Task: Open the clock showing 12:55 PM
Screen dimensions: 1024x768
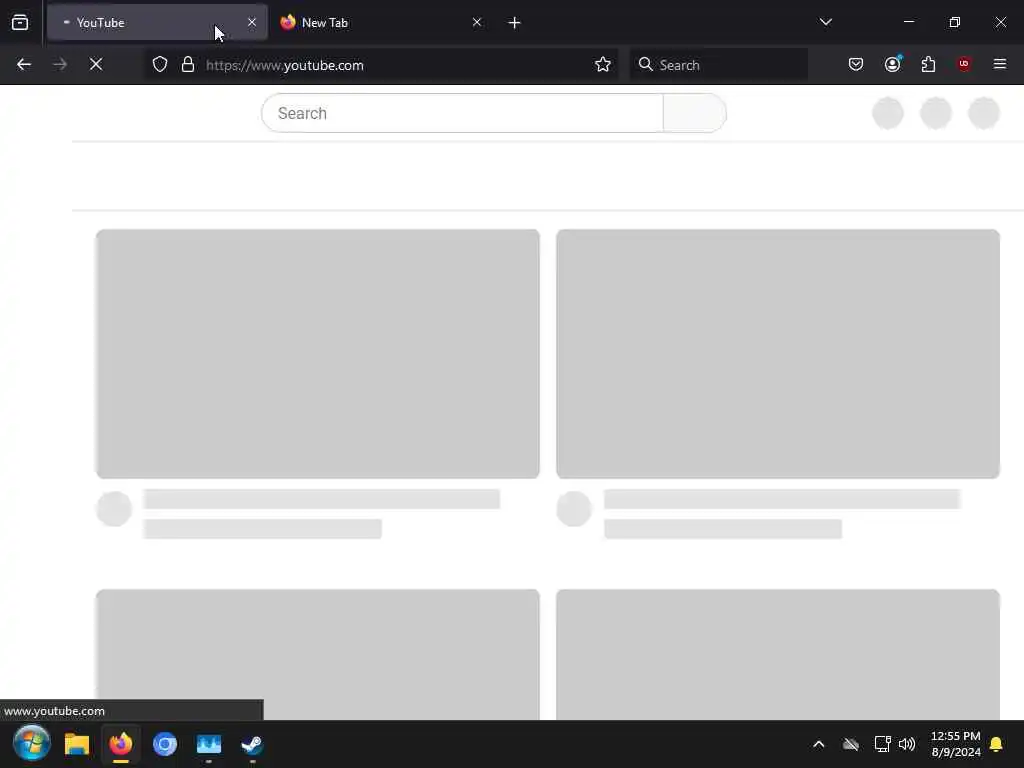Action: pos(955,744)
